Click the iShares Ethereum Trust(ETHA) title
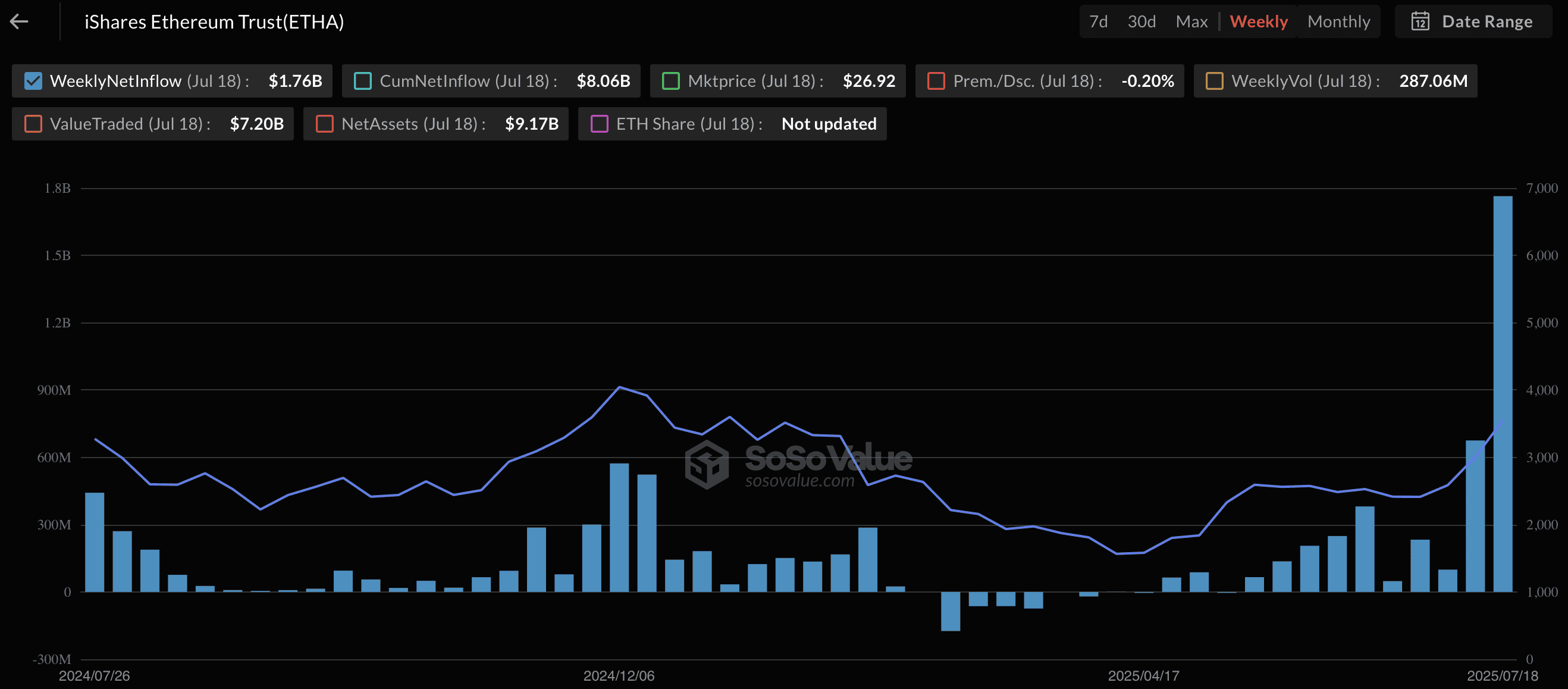Screen dimensions: 1568x689 click(x=214, y=22)
